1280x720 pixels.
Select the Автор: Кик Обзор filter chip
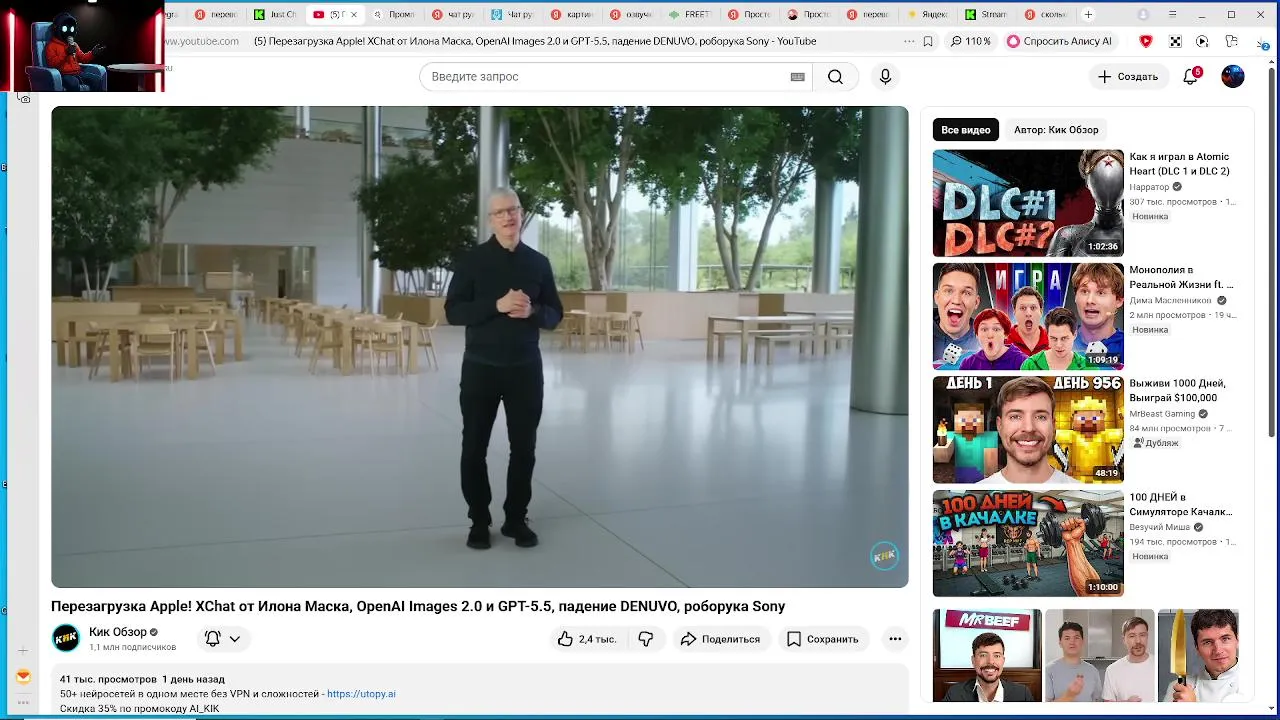point(1056,129)
